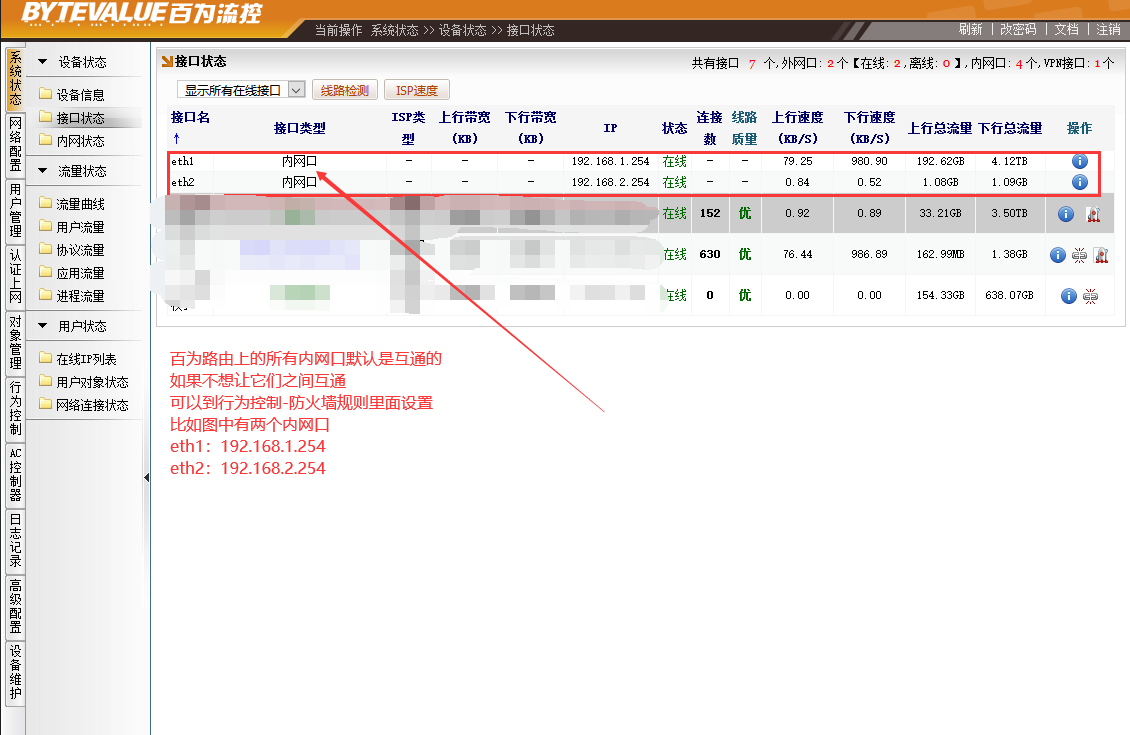Click the info icon in the 154.33GB row
Screen dimensions: 1130x735
tap(1068, 296)
